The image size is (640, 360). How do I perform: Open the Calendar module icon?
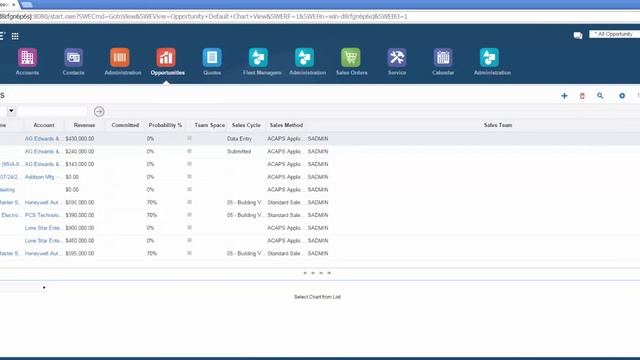(x=443, y=58)
